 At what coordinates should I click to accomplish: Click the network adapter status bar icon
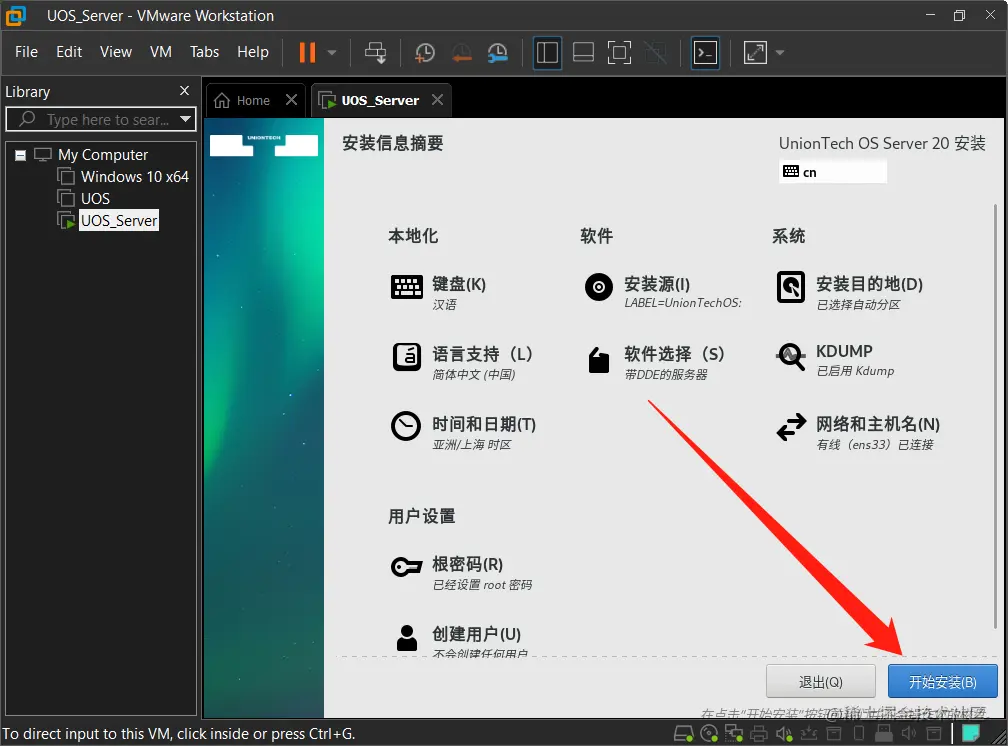pos(734,733)
